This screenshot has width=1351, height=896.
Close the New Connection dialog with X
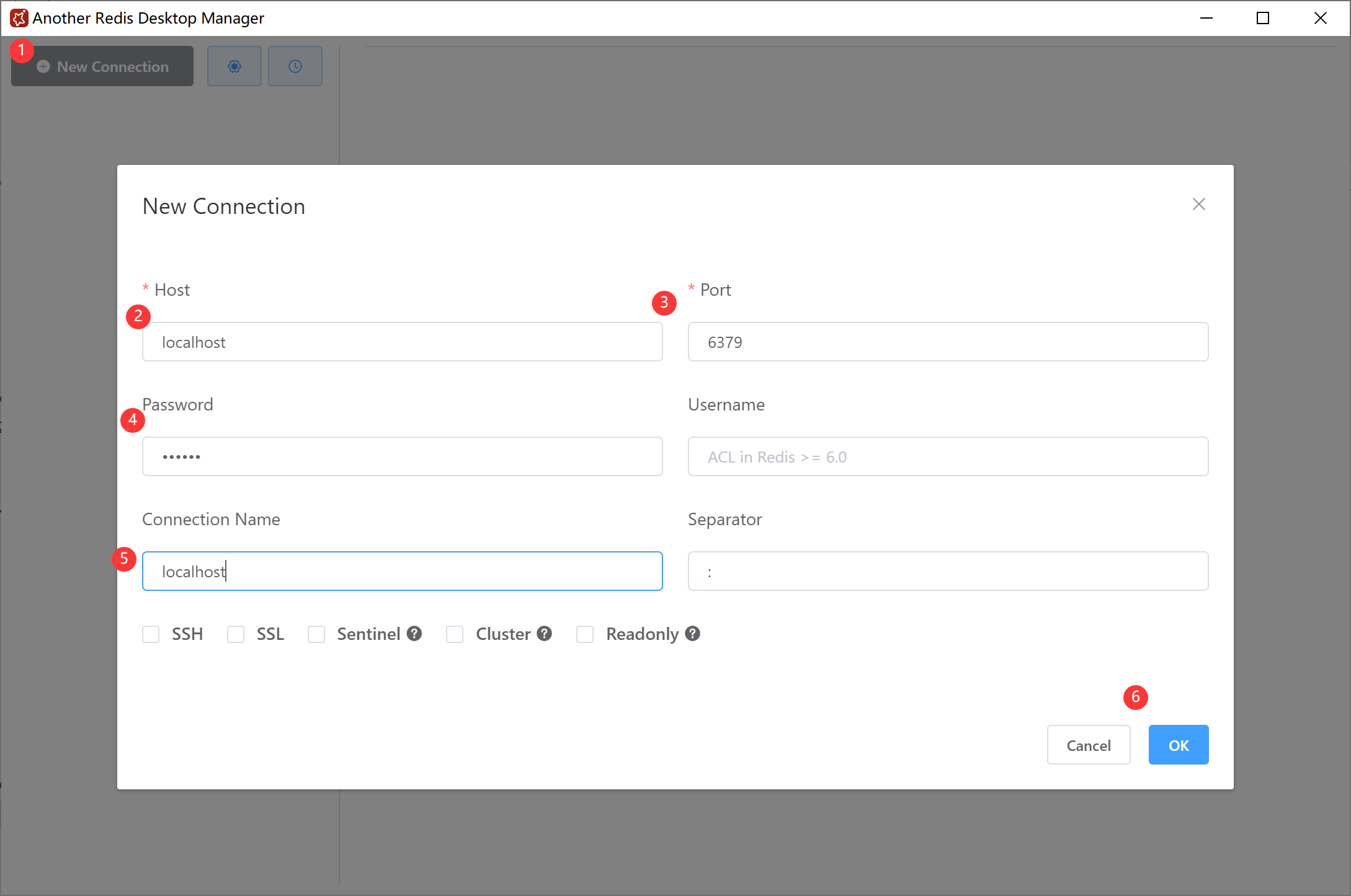pos(1198,205)
